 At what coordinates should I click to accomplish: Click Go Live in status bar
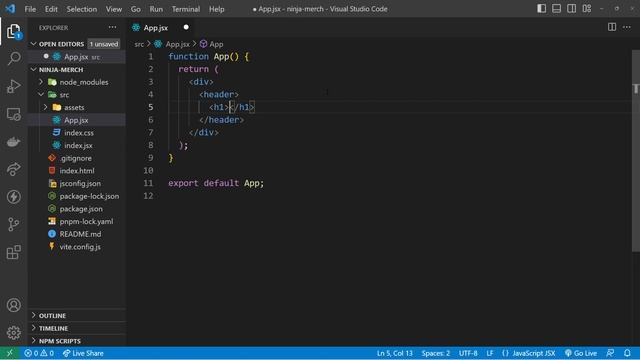581,353
